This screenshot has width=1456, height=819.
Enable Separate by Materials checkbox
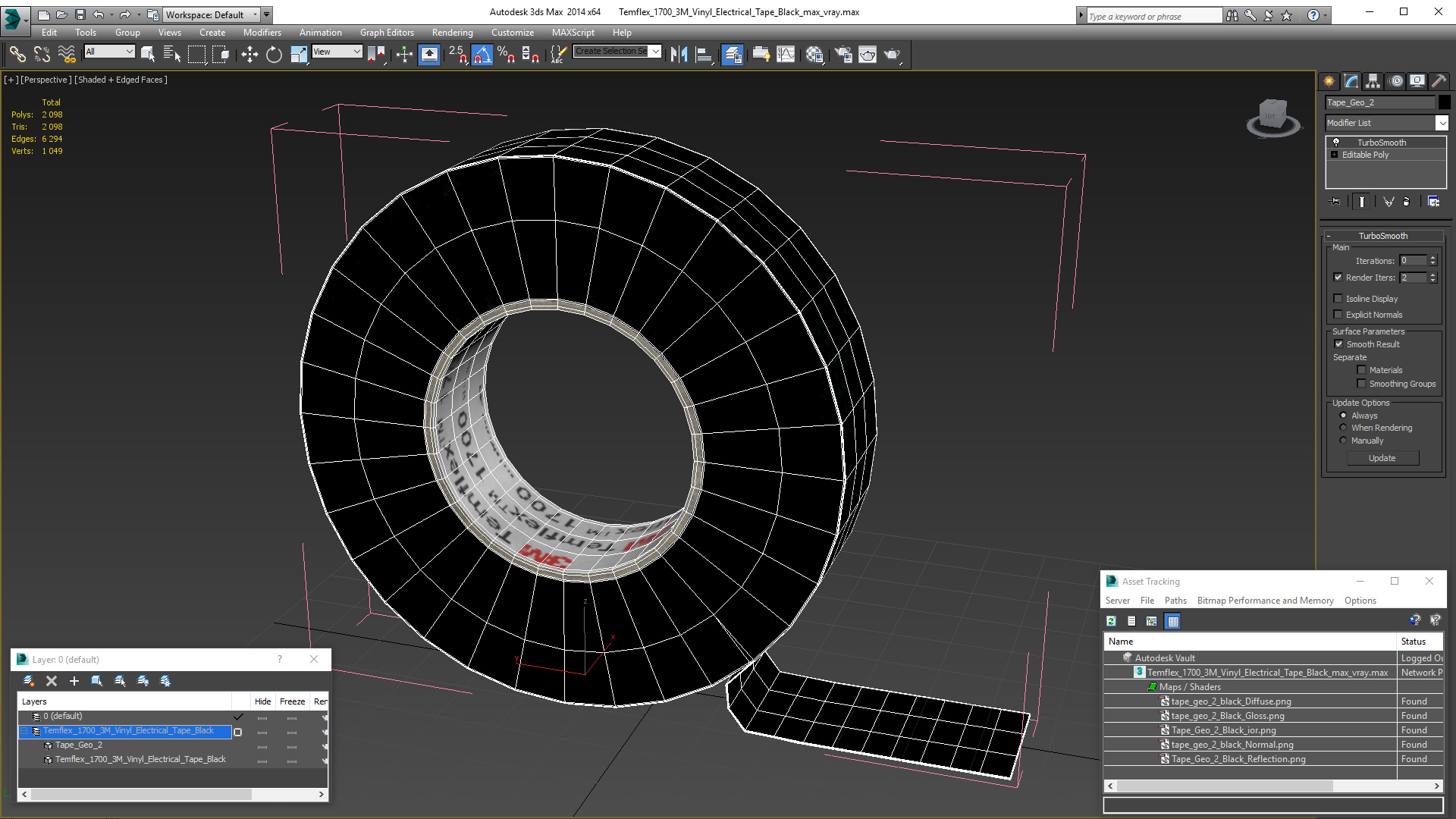point(1361,370)
